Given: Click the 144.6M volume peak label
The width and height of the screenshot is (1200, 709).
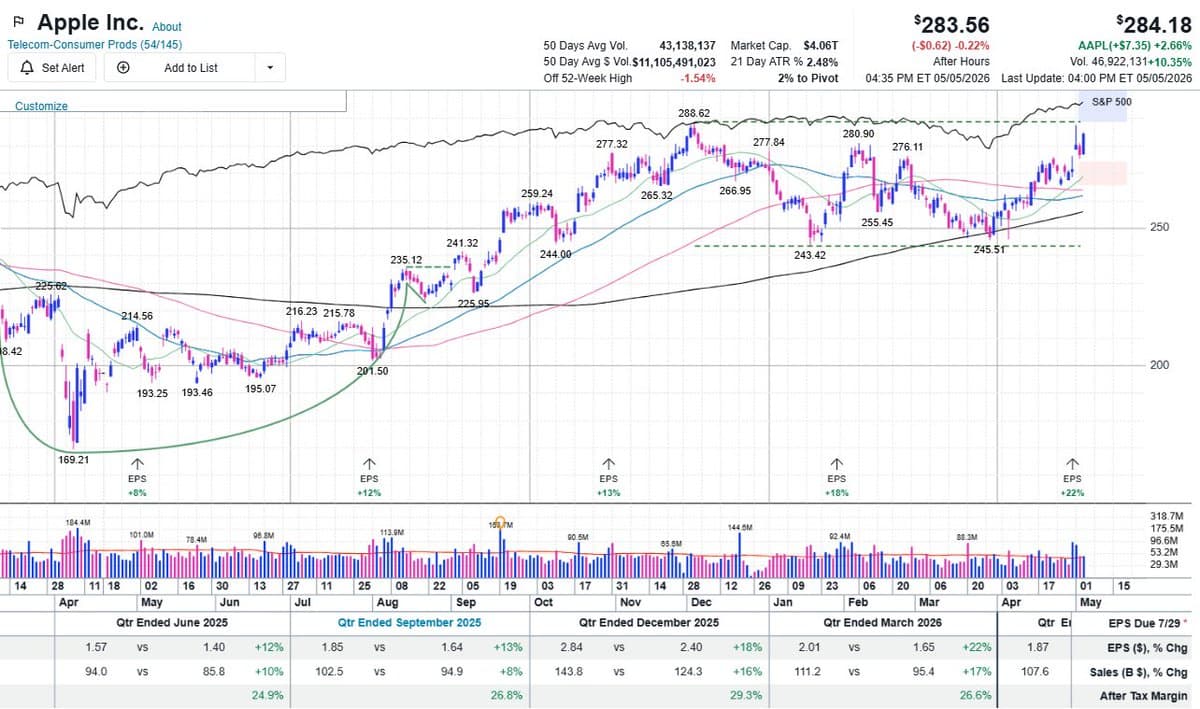Looking at the screenshot, I should pyautogui.click(x=740, y=526).
